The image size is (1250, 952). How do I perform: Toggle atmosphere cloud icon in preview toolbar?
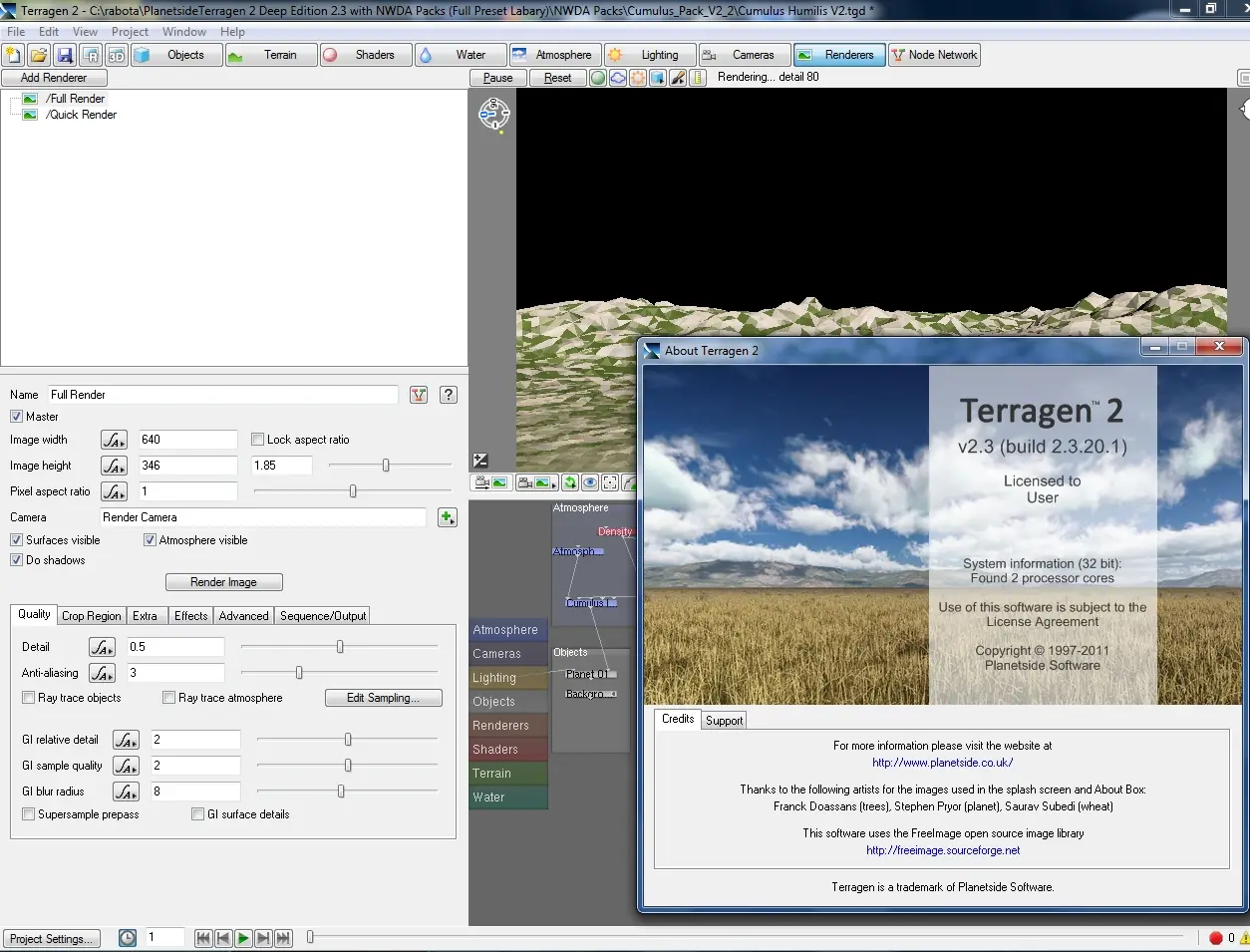click(x=618, y=78)
